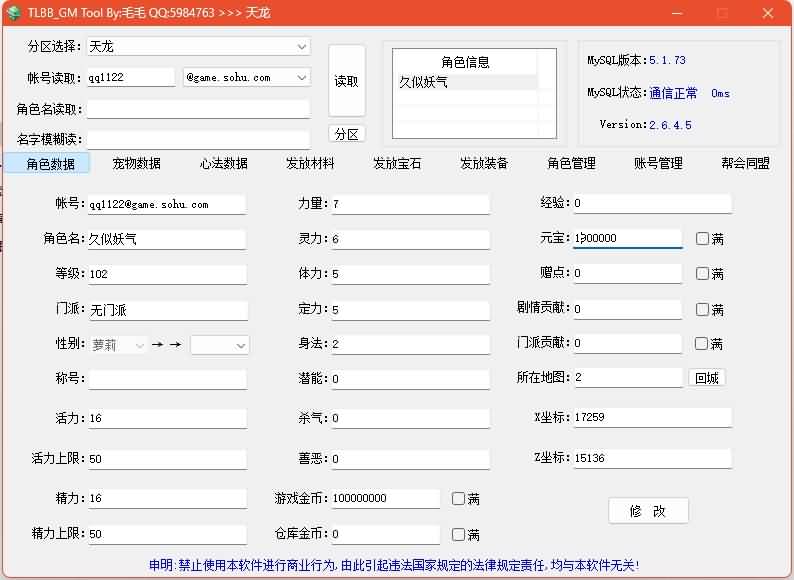Open the 帮会同盟 tab
The width and height of the screenshot is (794, 580).
(745, 164)
